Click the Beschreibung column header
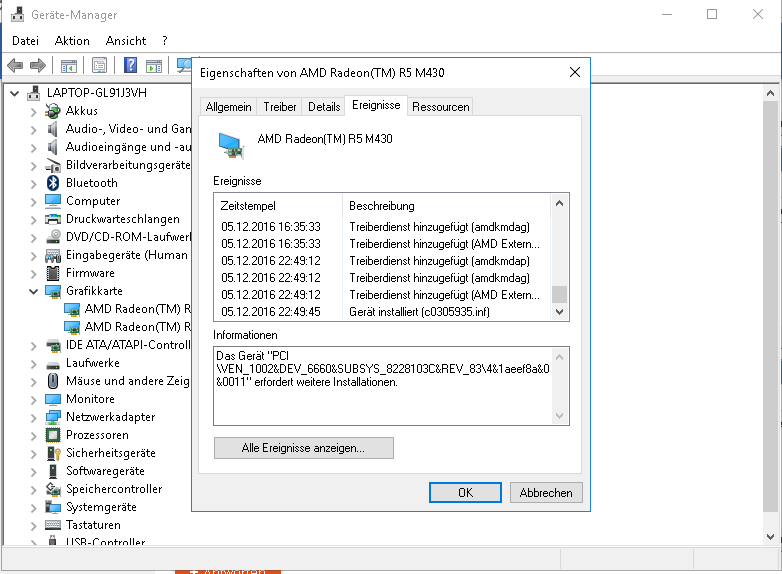The width and height of the screenshot is (782, 574). 446,206
